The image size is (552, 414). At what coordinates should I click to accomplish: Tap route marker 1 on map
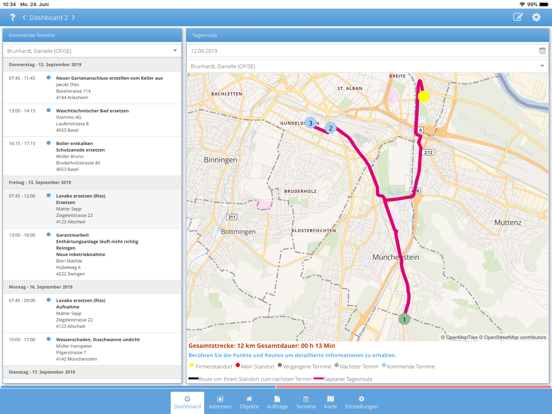coord(404,319)
